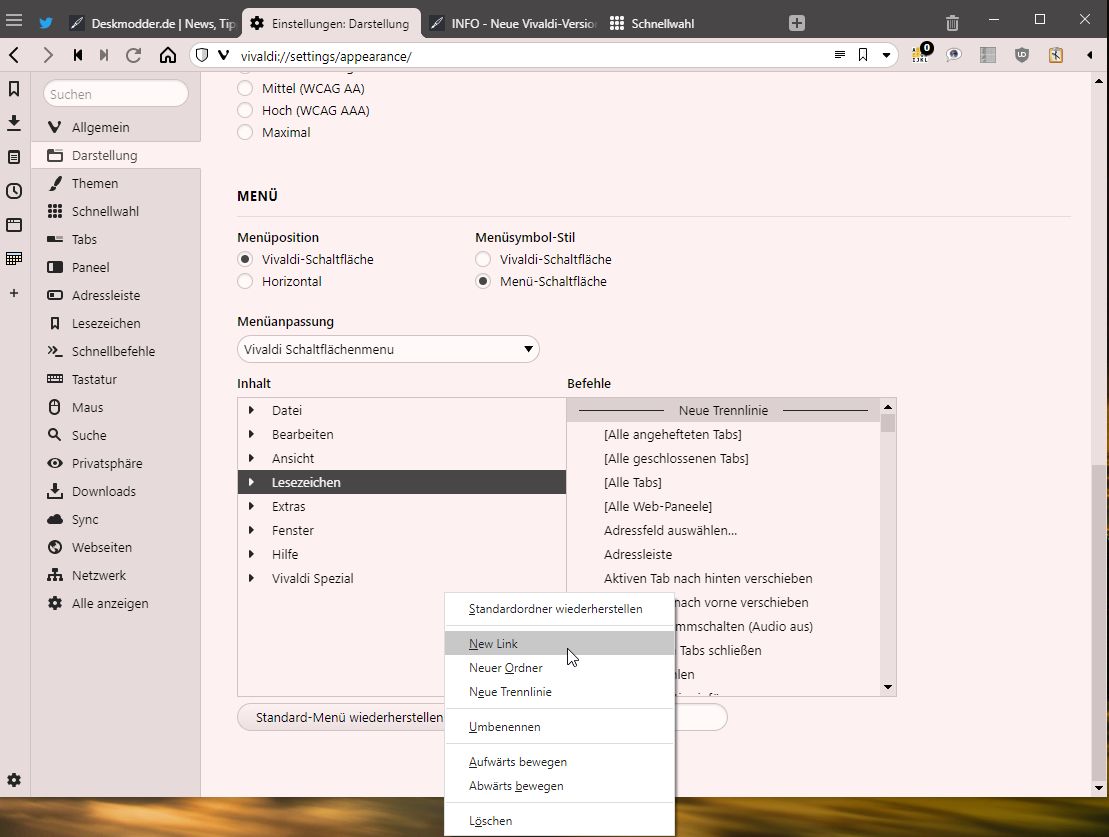Open the Themen settings section
This screenshot has height=837, width=1109.
pyautogui.click(x=116, y=183)
